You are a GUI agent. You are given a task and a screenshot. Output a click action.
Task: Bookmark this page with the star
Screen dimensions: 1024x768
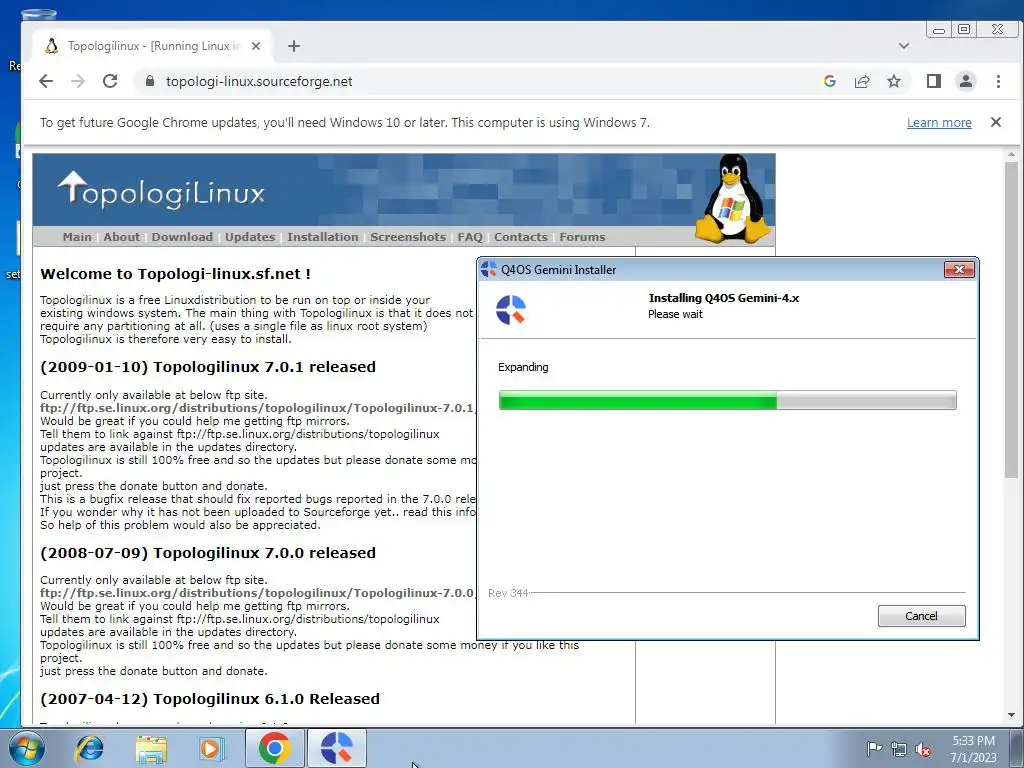tap(894, 81)
